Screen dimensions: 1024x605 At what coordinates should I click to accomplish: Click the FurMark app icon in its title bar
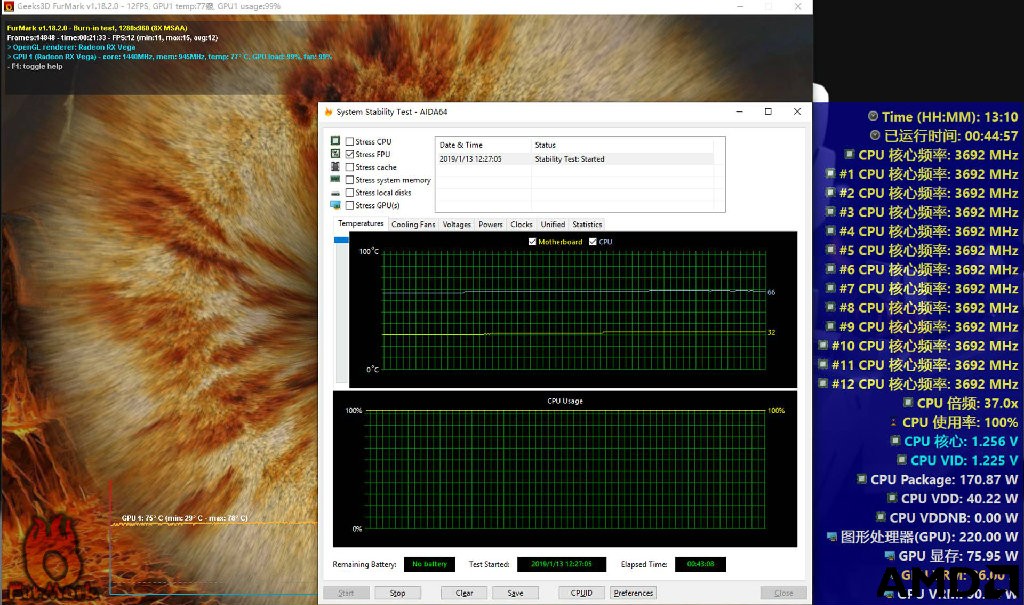(x=8, y=7)
